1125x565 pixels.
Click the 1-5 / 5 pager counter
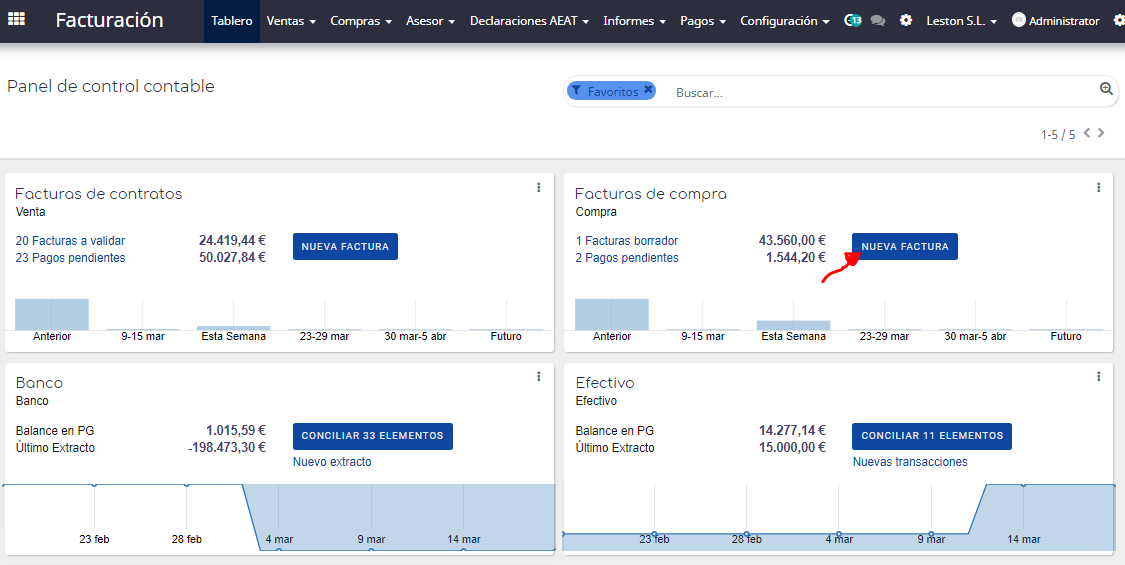point(1058,134)
